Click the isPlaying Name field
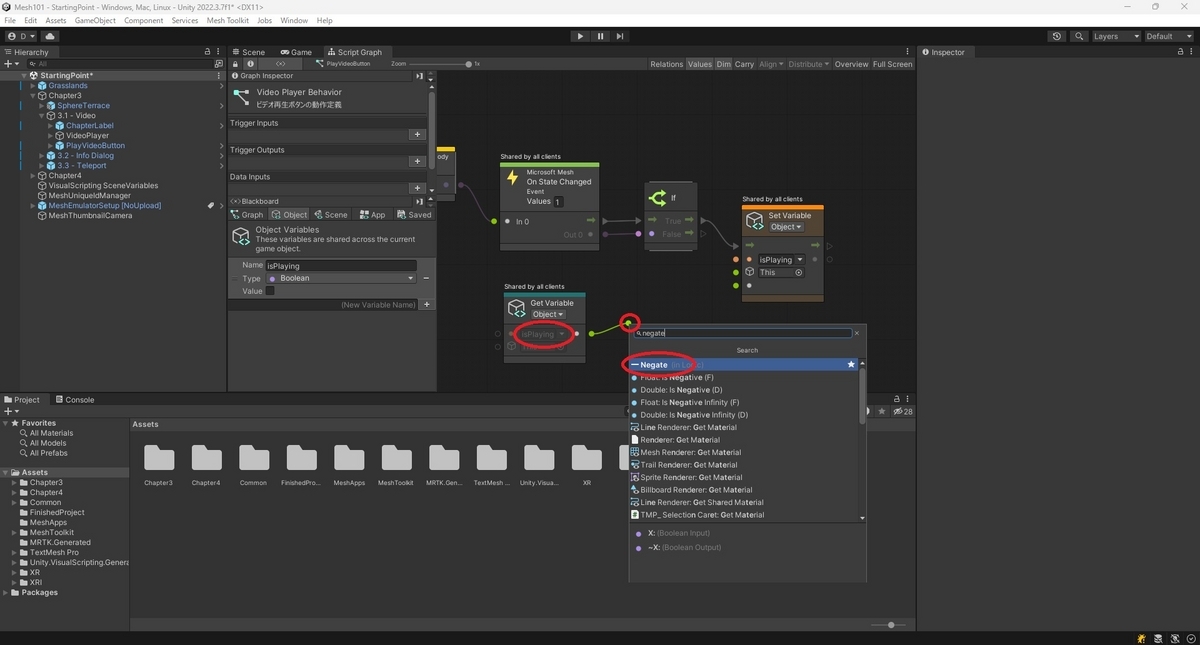 click(341, 266)
